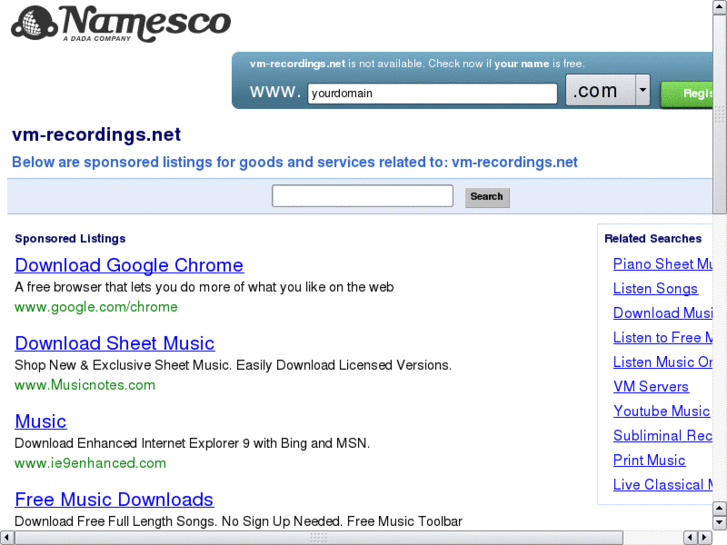Click the horizontal scrollbar left arrow
The width and height of the screenshot is (727, 545).
[x=6, y=537]
